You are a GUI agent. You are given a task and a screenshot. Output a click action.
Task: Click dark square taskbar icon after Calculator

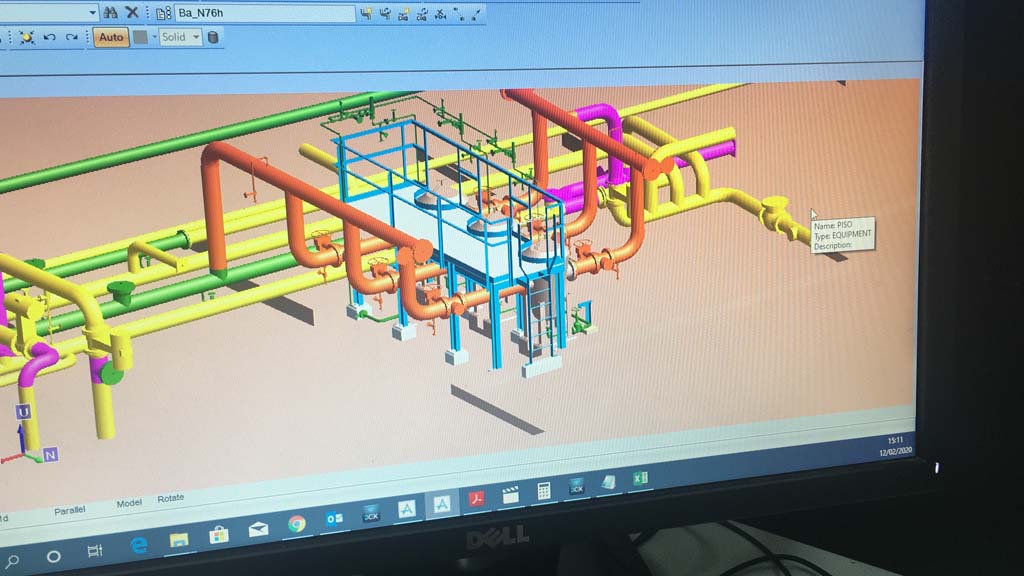pyautogui.click(x=576, y=487)
